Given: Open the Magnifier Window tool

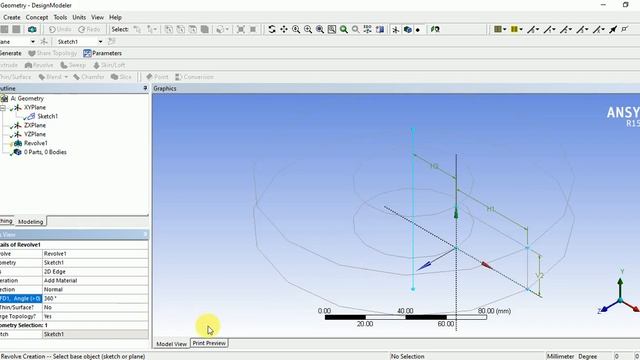Looking at the screenshot, I should point(332,29).
